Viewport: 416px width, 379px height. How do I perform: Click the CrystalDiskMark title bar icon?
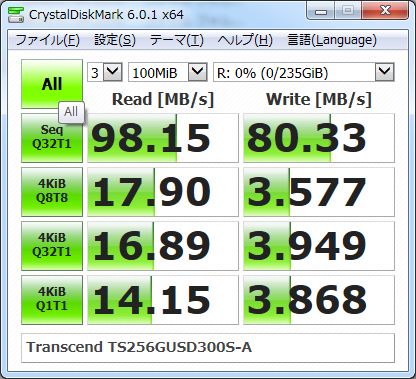(16, 14)
